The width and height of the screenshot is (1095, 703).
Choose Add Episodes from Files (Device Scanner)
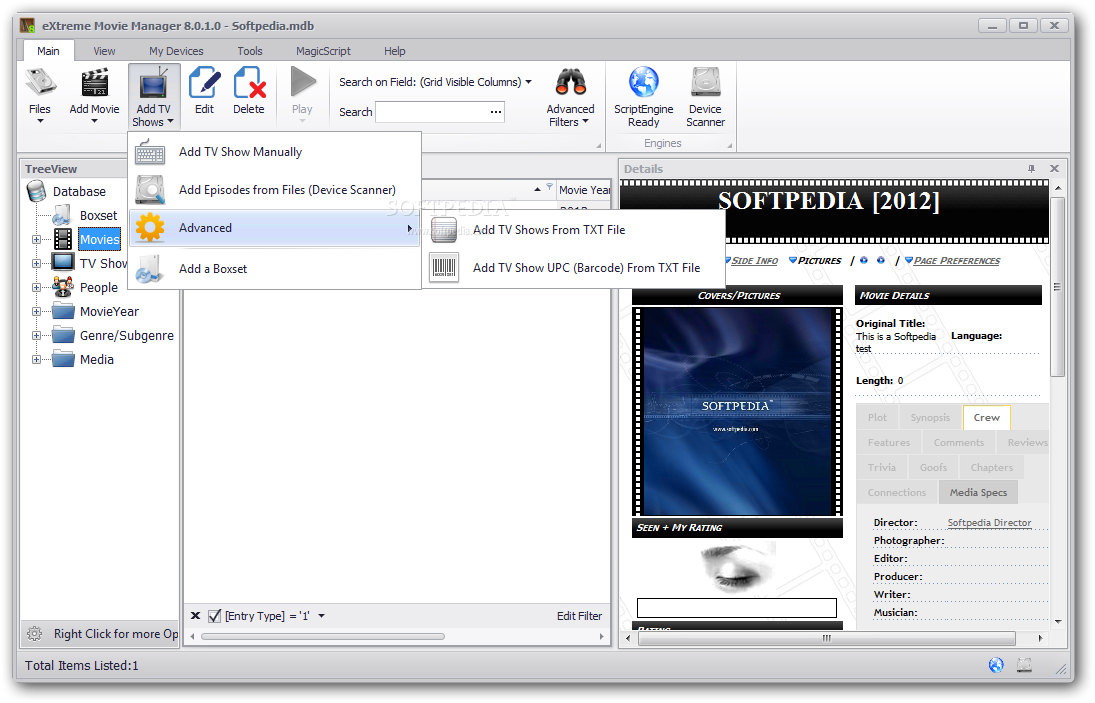[x=275, y=190]
